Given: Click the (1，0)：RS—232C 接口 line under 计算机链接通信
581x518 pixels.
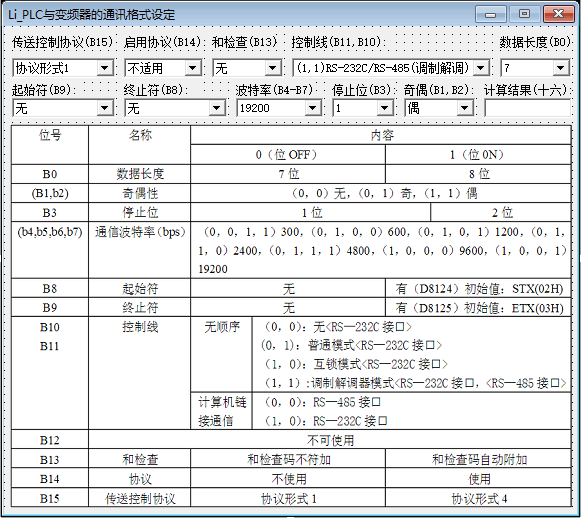Looking at the screenshot, I should 325,421.
